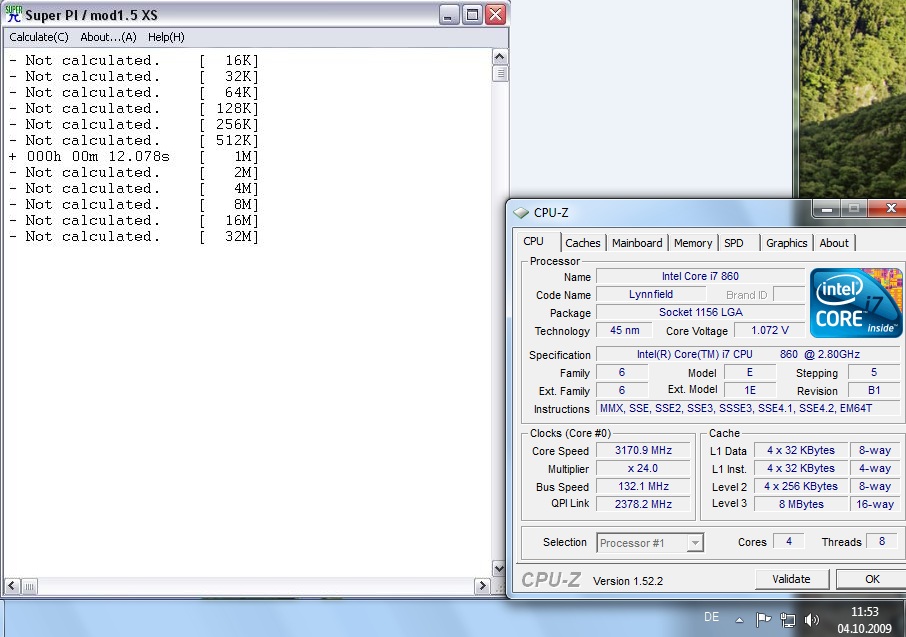
Task: Switch to the Graphics tab
Action: (x=786, y=243)
